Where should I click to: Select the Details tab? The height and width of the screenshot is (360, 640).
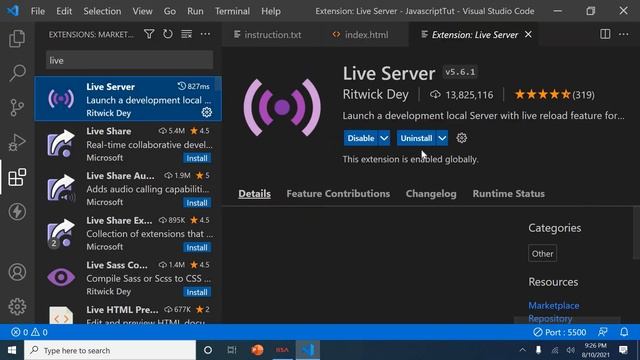[254, 193]
